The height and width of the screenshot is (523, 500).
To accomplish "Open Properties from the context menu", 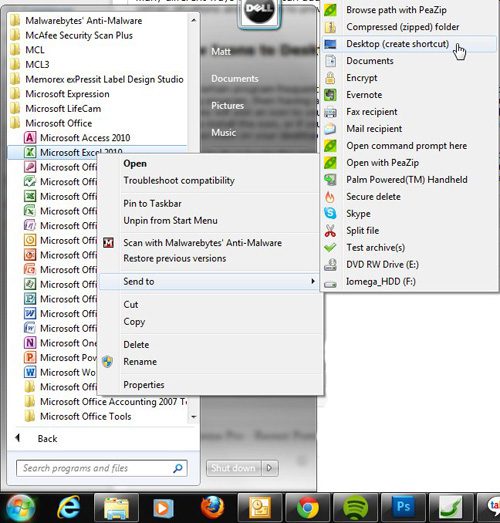I will point(144,385).
